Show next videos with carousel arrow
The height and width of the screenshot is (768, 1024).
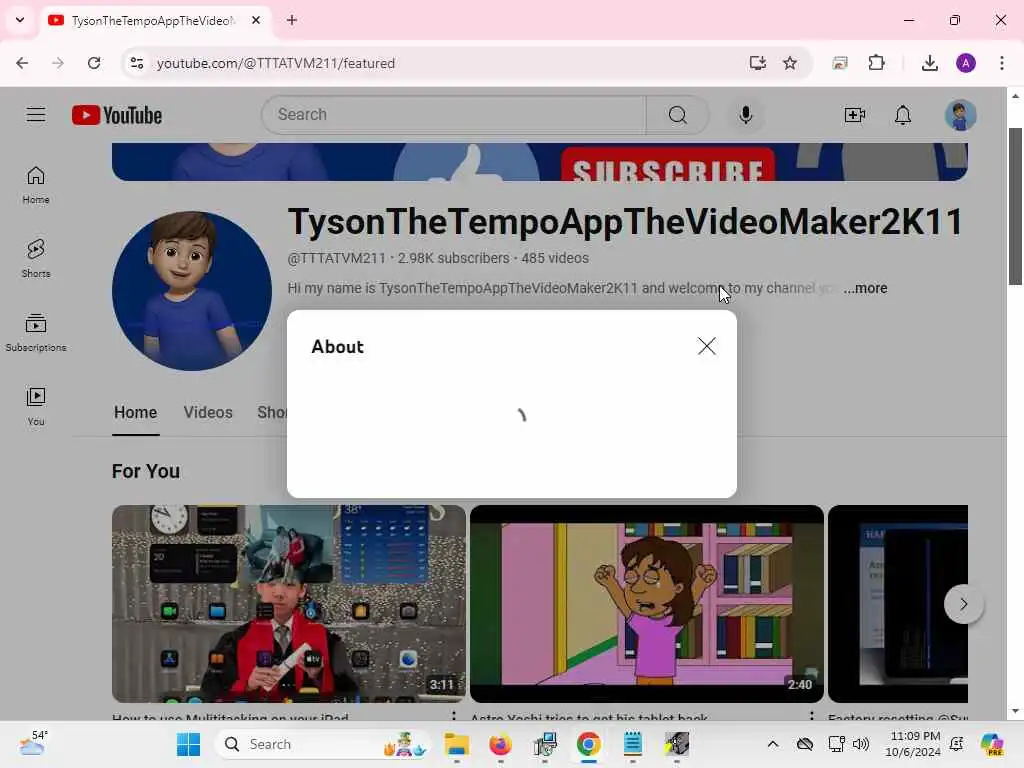(963, 604)
